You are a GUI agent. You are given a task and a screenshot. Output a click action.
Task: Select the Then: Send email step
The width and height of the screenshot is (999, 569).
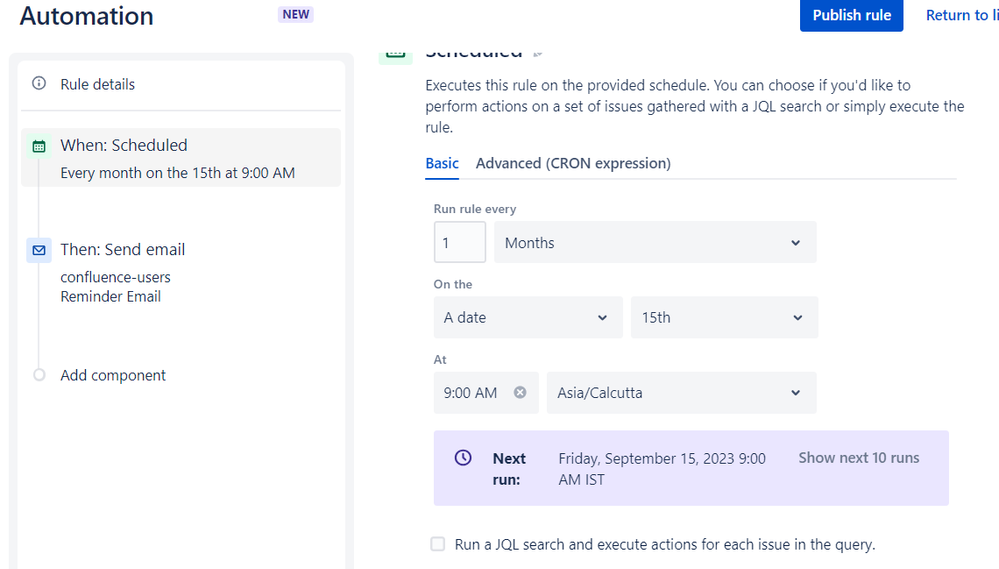tap(122, 250)
